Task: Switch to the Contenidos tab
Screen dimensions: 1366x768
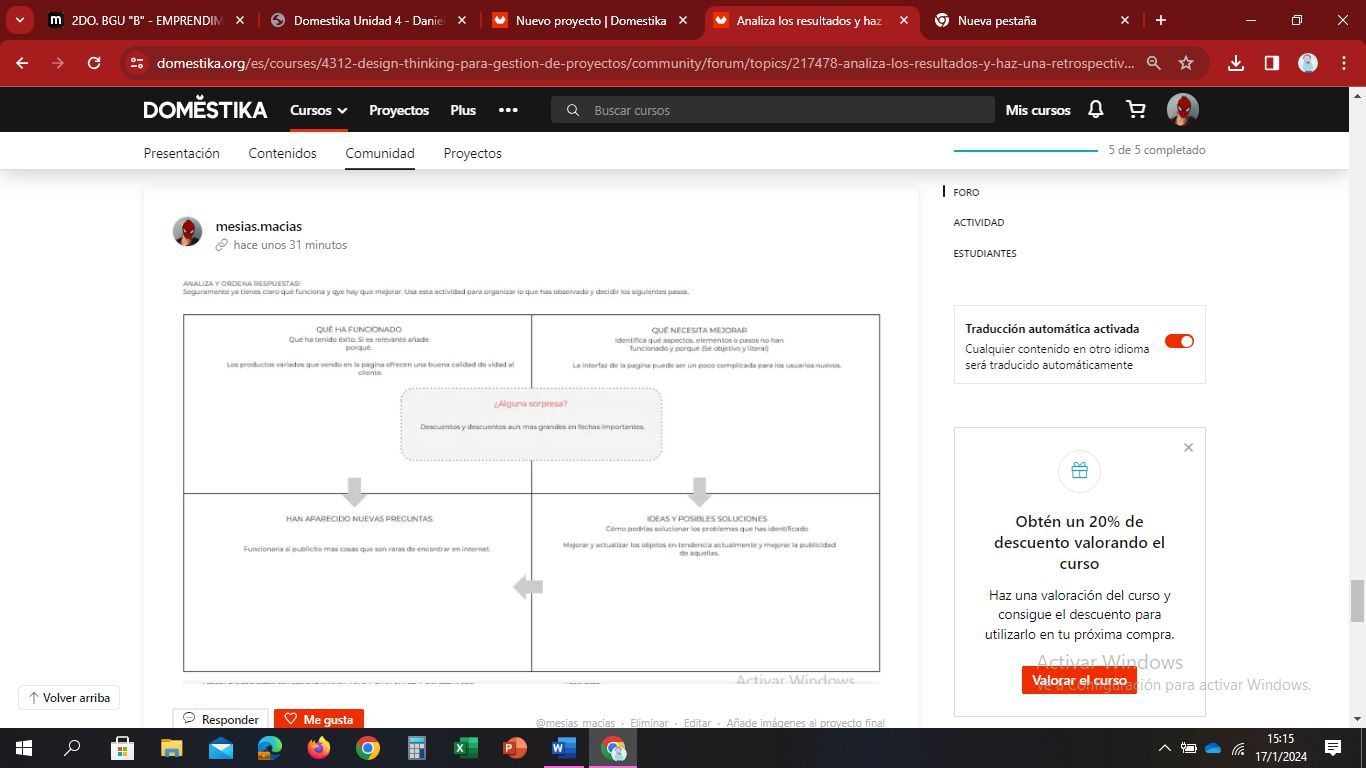Action: click(x=282, y=153)
